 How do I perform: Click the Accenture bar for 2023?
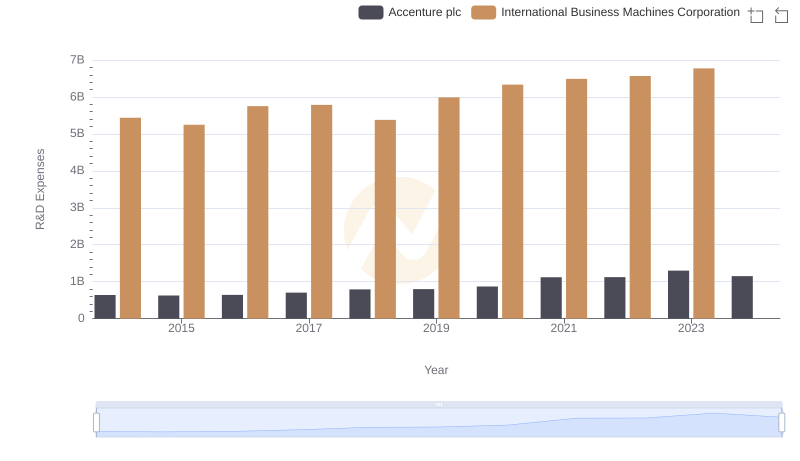coord(679,294)
